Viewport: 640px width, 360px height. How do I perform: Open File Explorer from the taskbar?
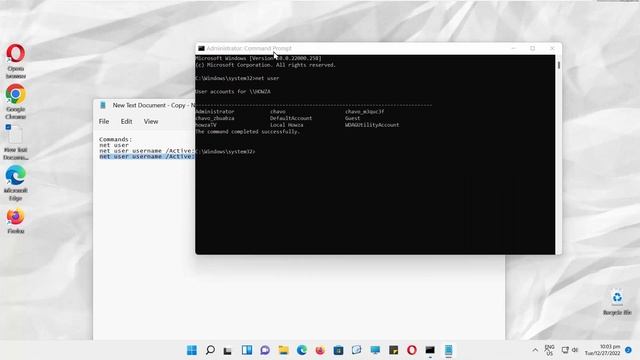click(283, 350)
